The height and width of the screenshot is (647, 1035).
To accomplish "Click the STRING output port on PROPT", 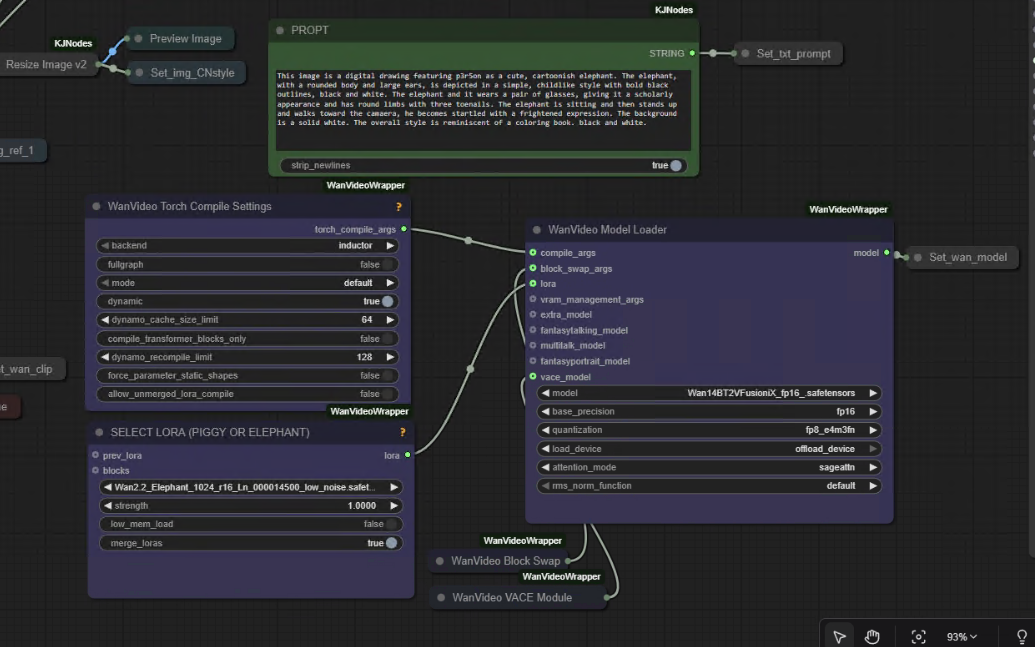I will pos(692,53).
